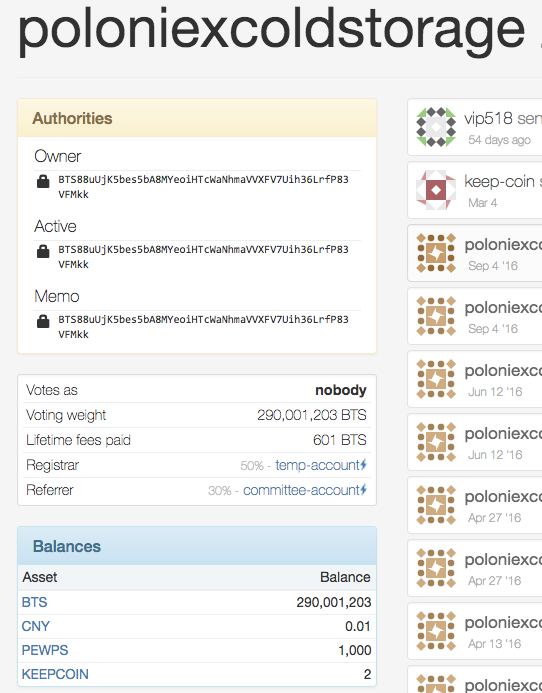Click the lock icon under Active
This screenshot has height=693, width=542.
click(x=43, y=251)
